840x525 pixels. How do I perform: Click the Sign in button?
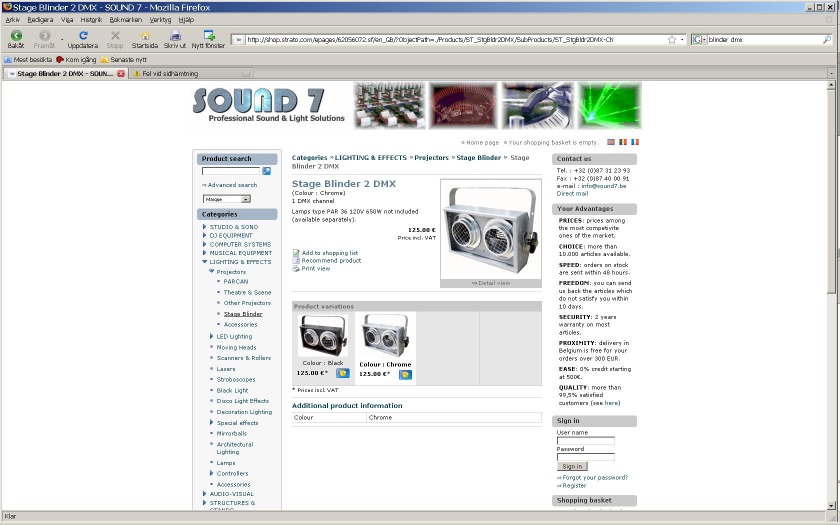(x=572, y=466)
